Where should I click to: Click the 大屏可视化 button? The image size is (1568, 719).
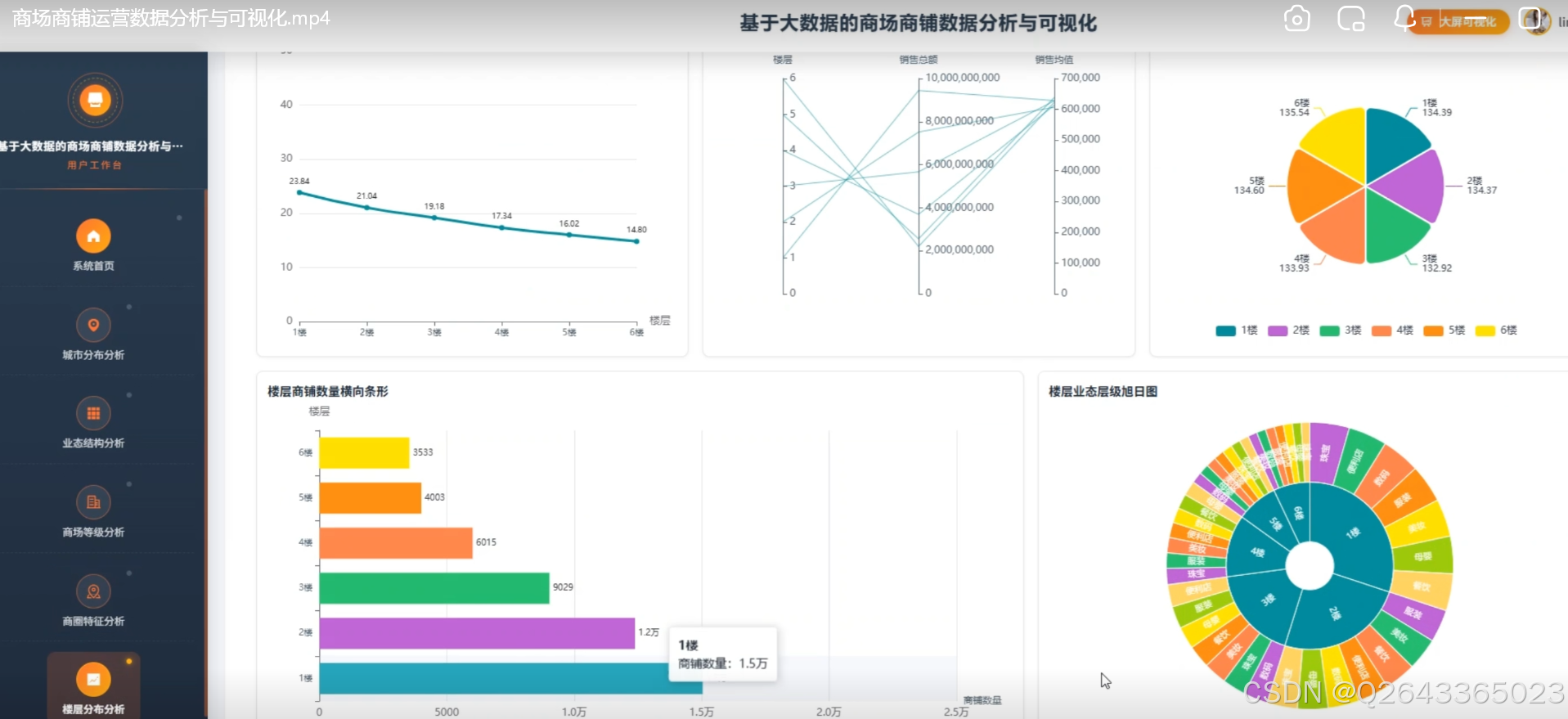pyautogui.click(x=1460, y=22)
